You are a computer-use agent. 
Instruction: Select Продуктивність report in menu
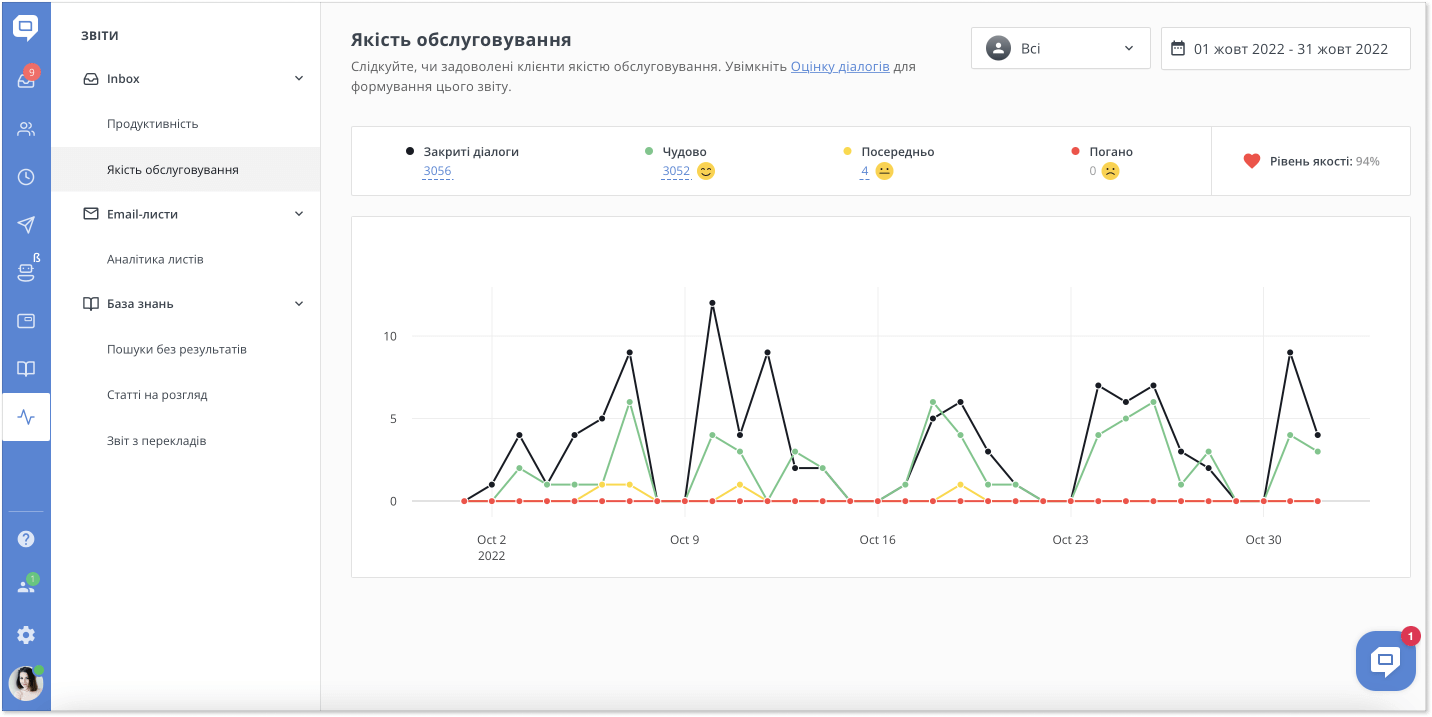click(153, 124)
